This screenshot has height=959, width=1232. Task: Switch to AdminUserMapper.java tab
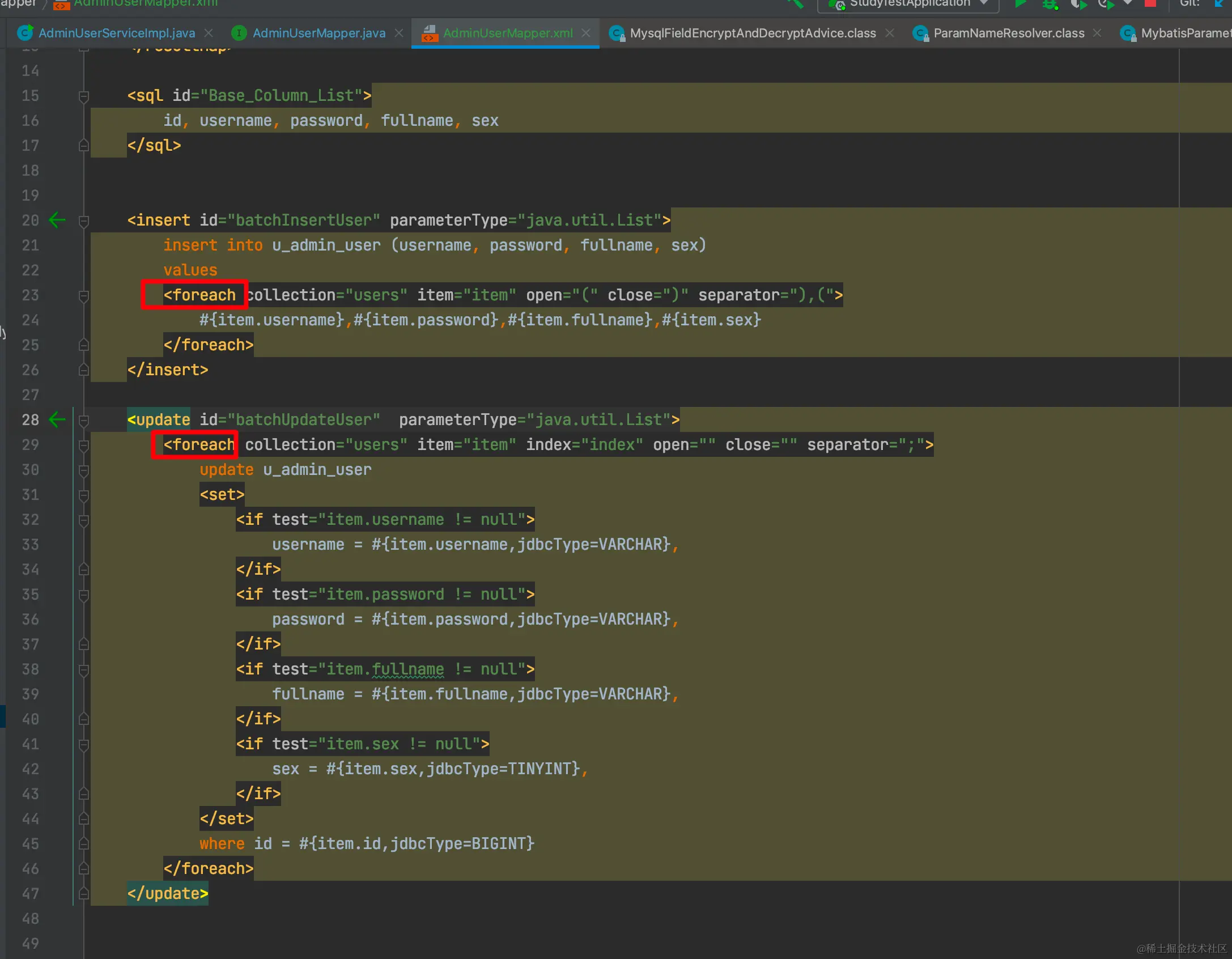[318, 33]
